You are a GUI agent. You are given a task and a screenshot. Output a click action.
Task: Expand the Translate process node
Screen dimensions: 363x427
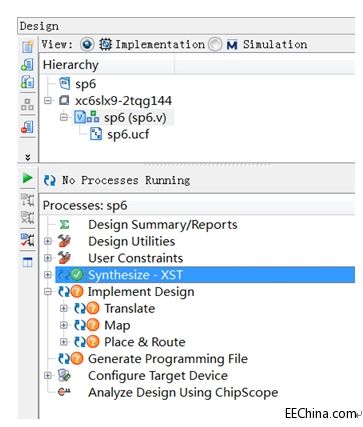tap(64, 308)
